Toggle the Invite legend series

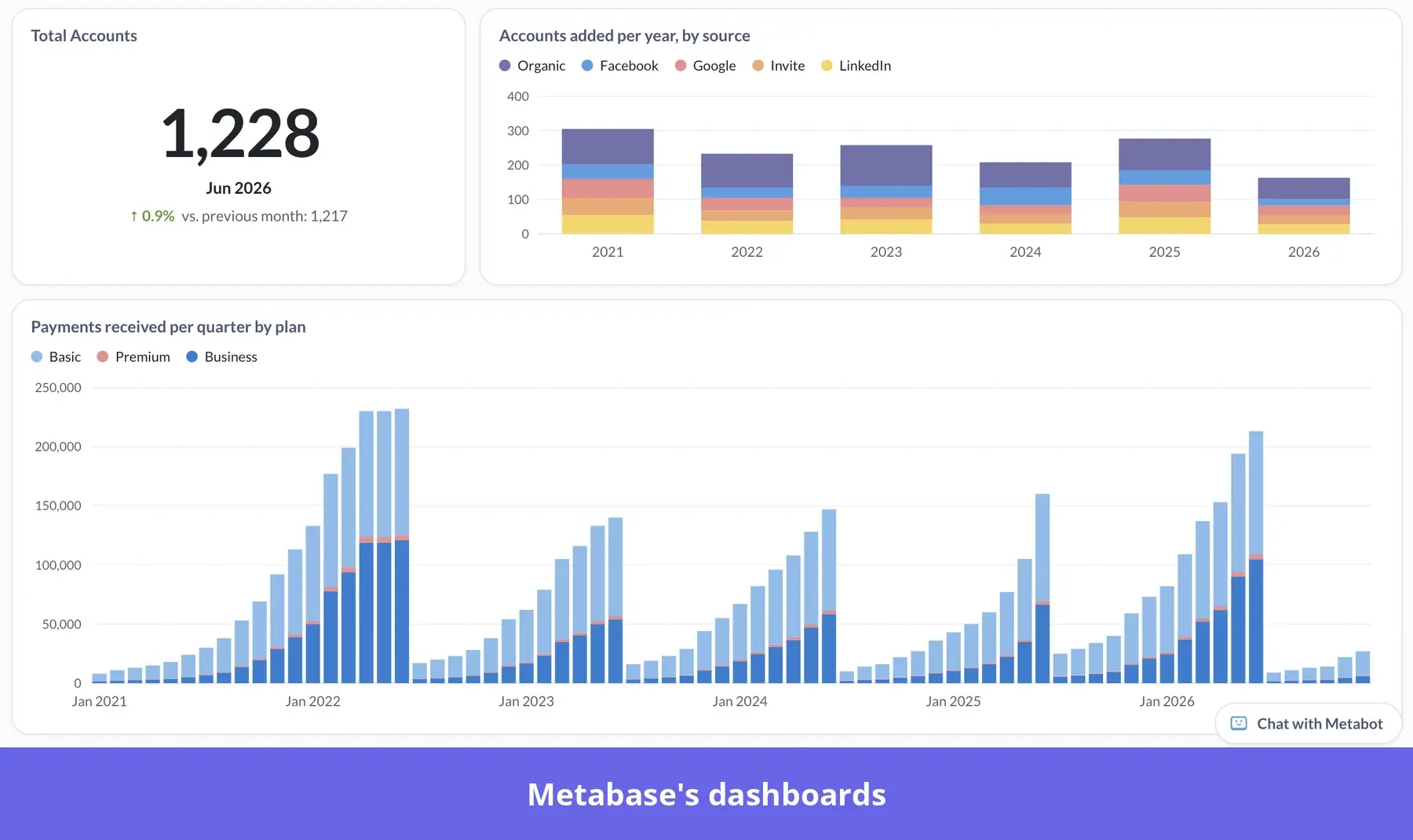click(779, 66)
